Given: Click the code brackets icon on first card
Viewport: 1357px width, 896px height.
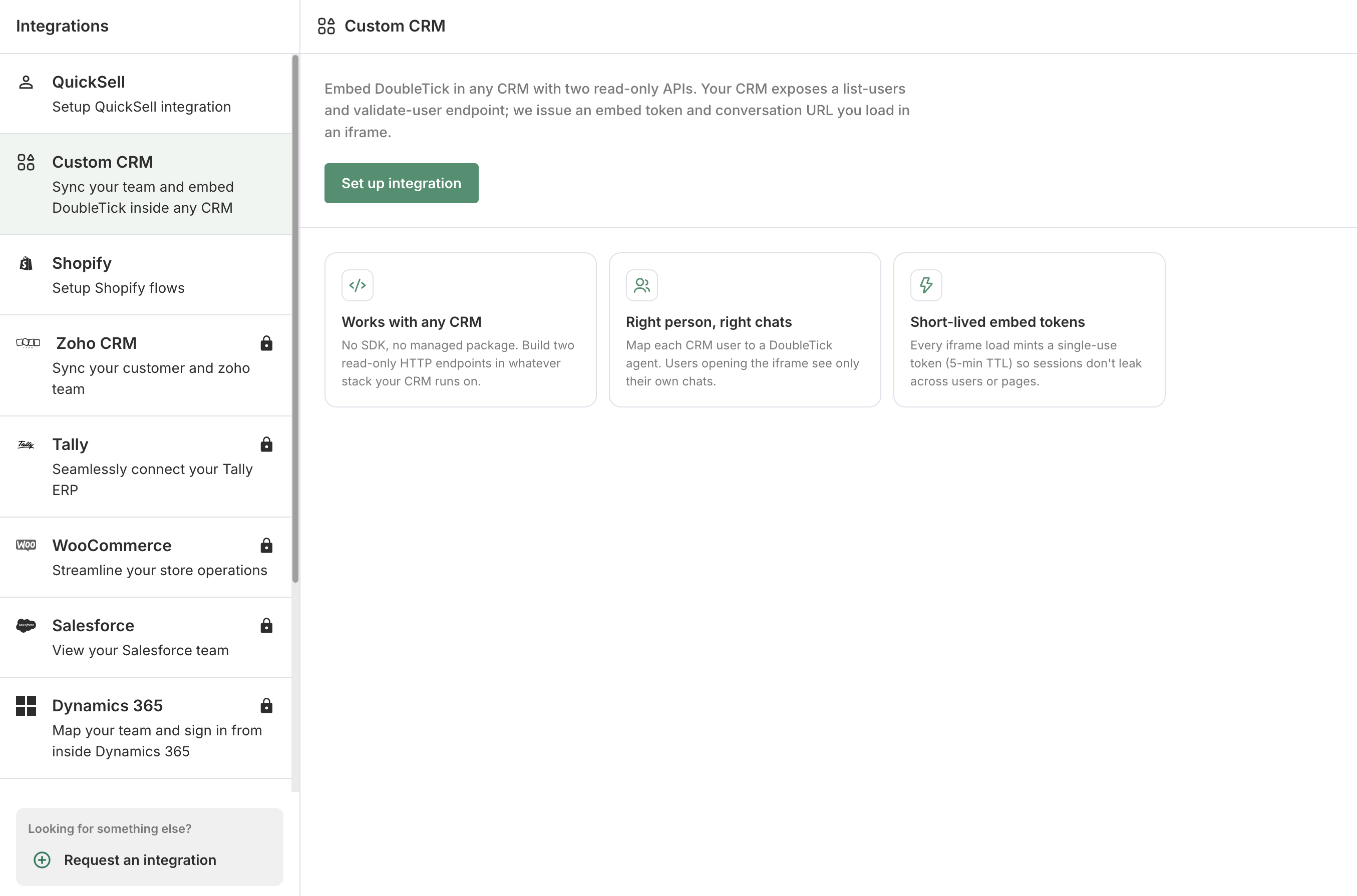Looking at the screenshot, I should [357, 285].
